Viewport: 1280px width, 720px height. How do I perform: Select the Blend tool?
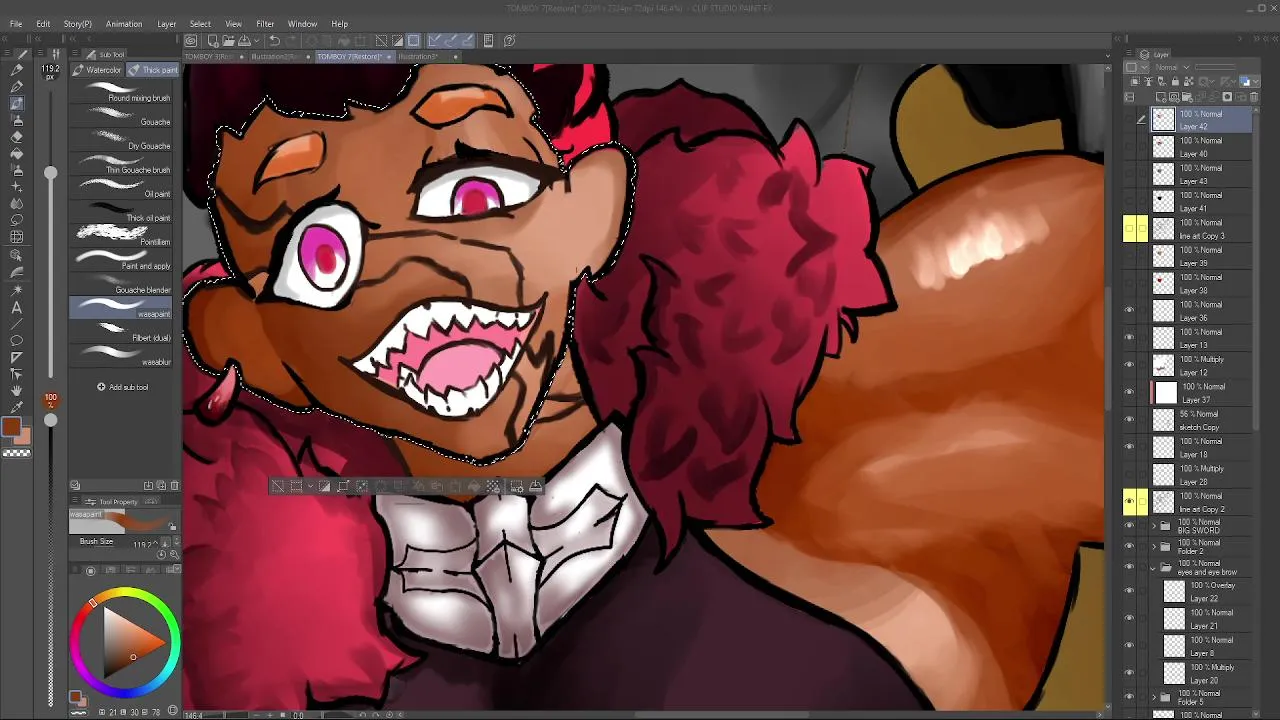click(x=17, y=204)
